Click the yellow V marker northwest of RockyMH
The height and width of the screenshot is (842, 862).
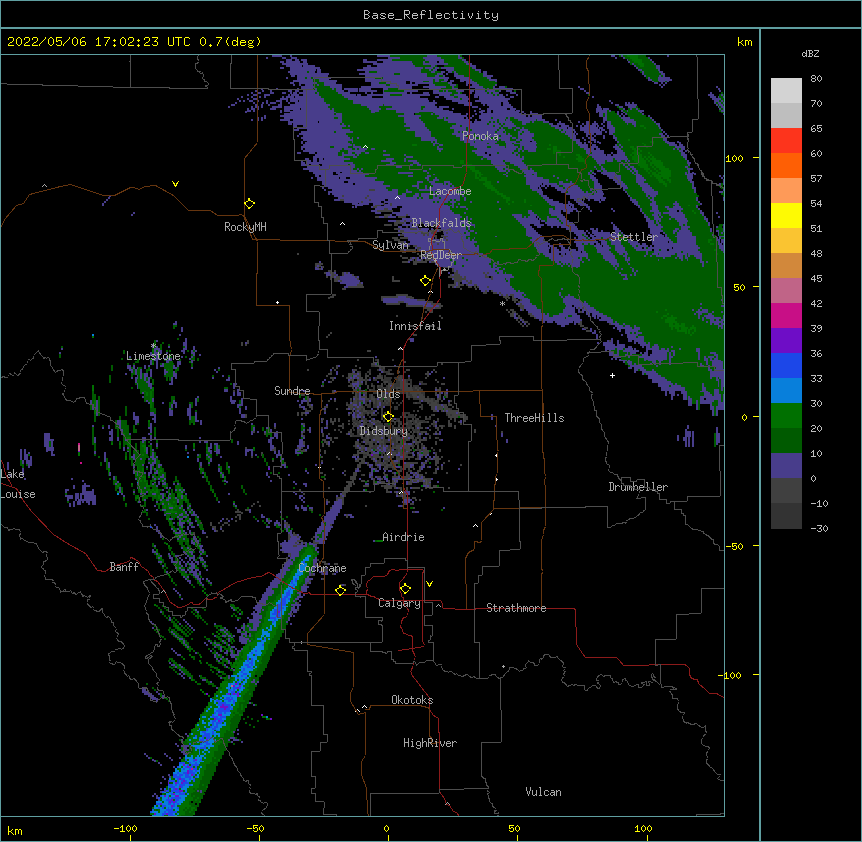coord(175,184)
